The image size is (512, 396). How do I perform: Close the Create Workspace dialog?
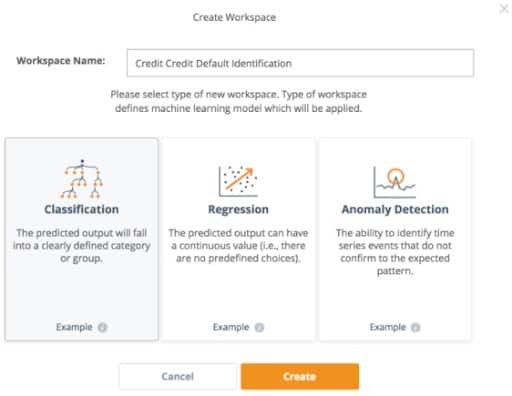(504, 8)
